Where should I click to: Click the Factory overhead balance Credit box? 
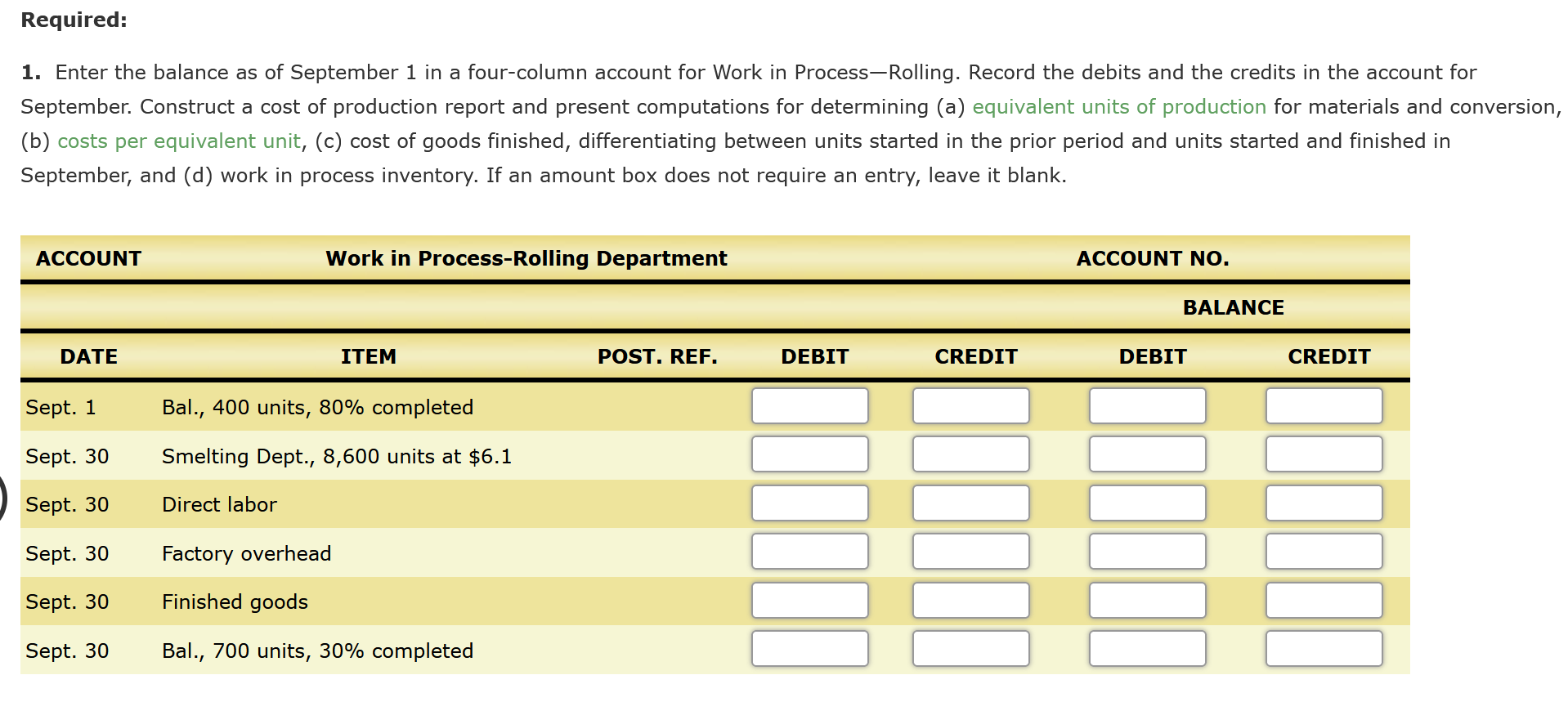(x=1324, y=551)
